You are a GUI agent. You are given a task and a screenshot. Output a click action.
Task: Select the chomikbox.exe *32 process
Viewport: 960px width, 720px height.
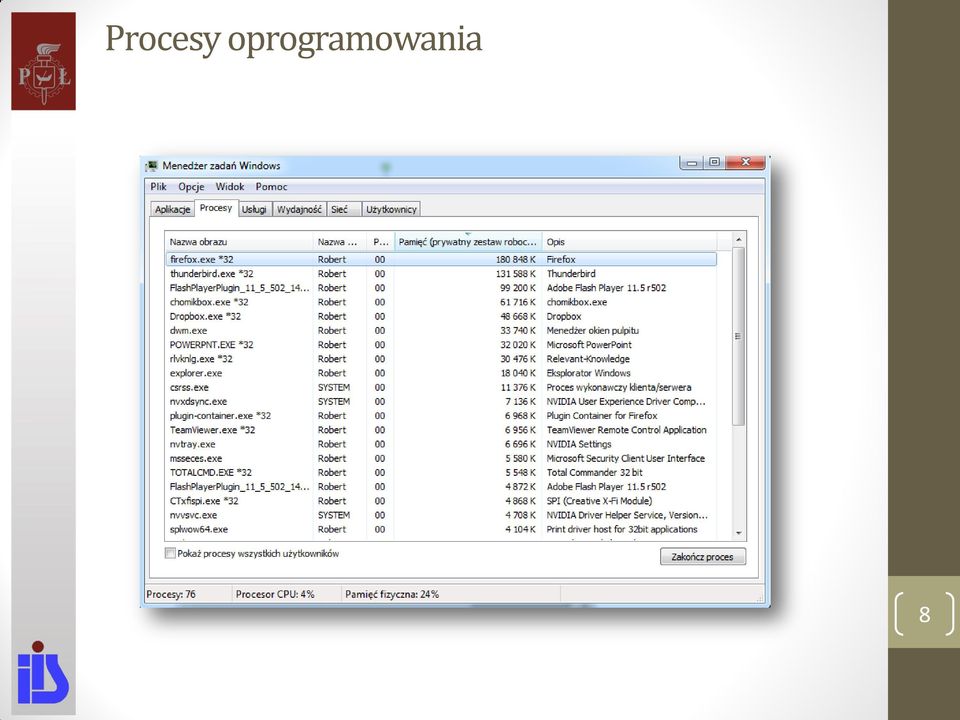point(441,302)
